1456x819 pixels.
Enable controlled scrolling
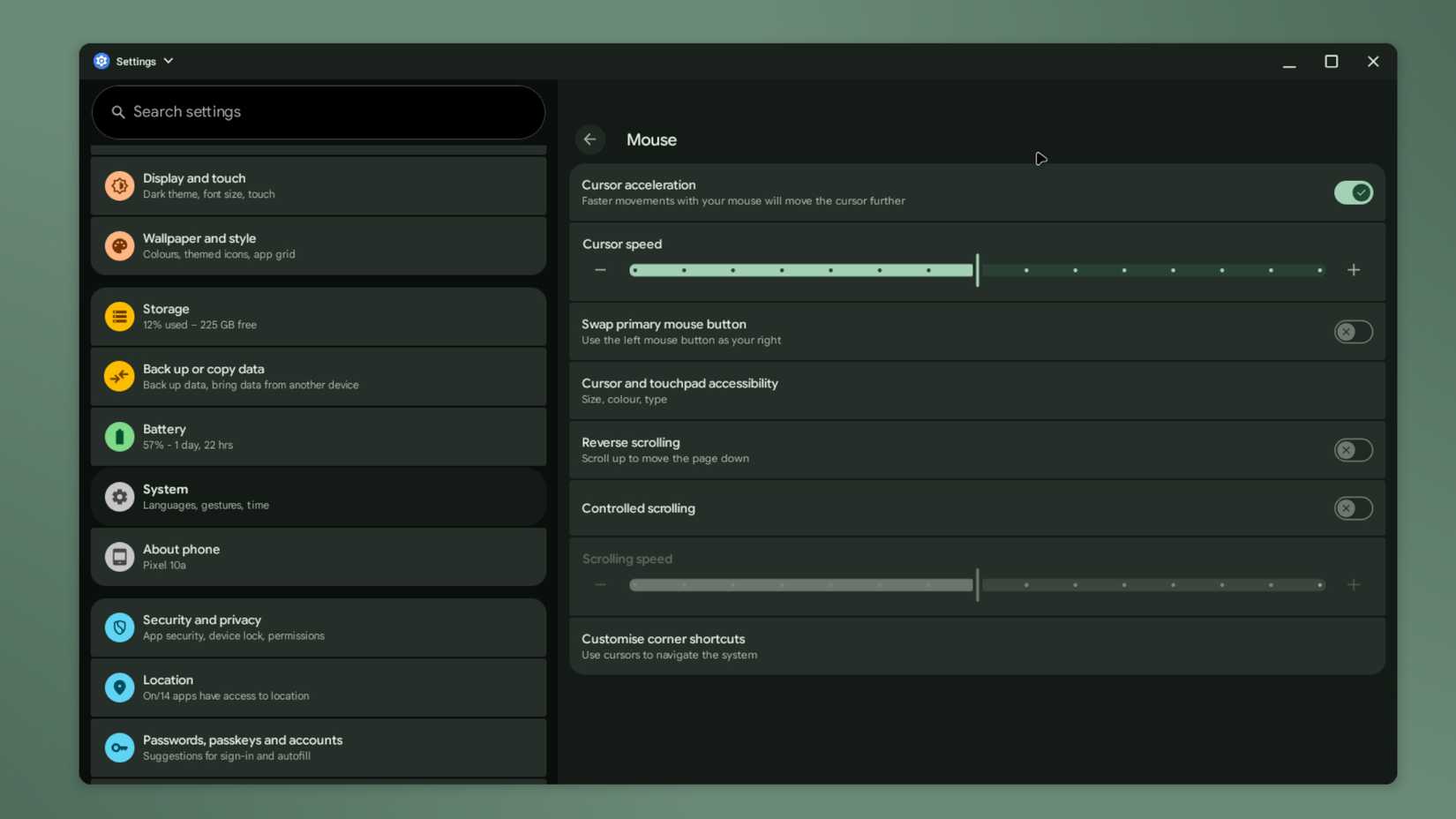pos(1353,508)
